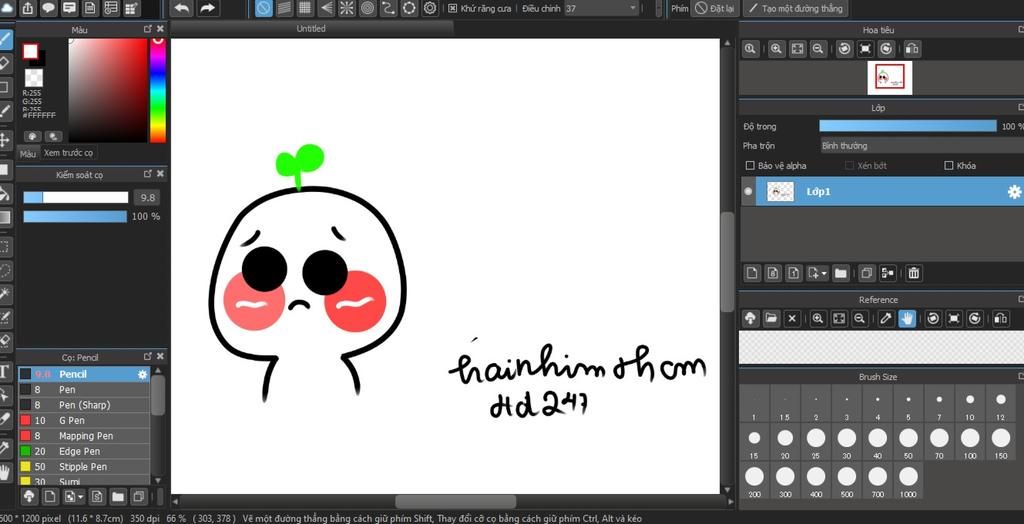Open the Pha trộn Bình thường dropdown
The image size is (1024, 524).
pos(921,146)
